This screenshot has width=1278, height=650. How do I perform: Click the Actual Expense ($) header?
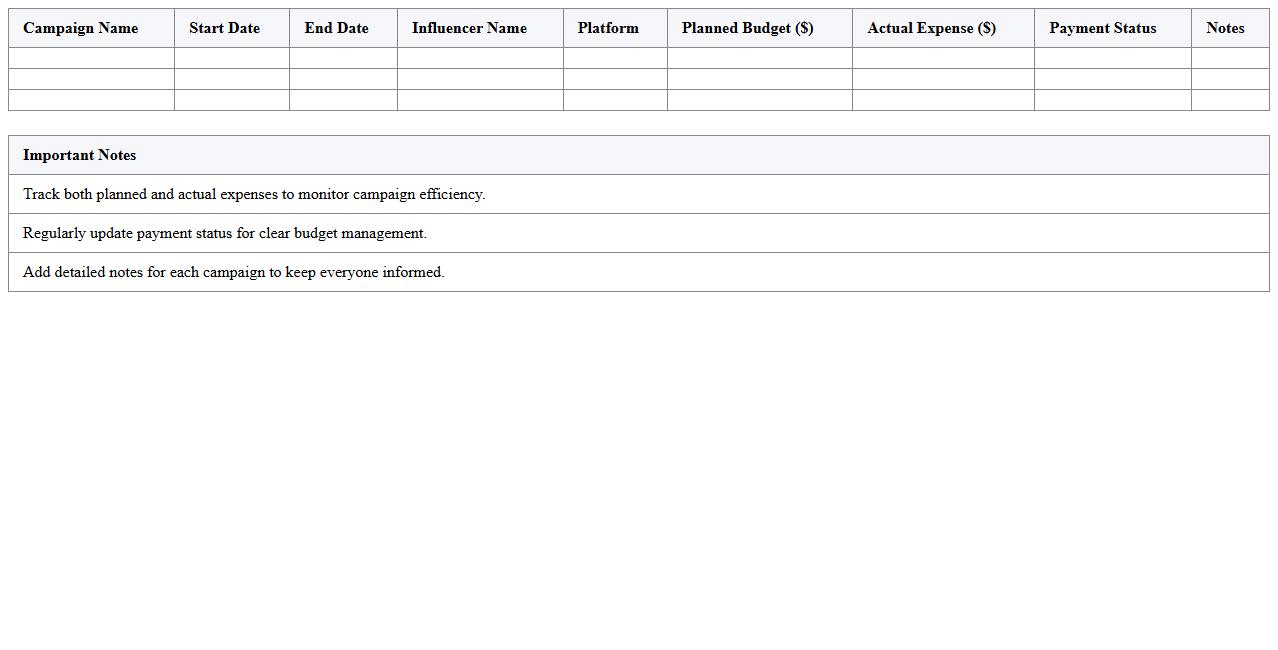point(931,28)
